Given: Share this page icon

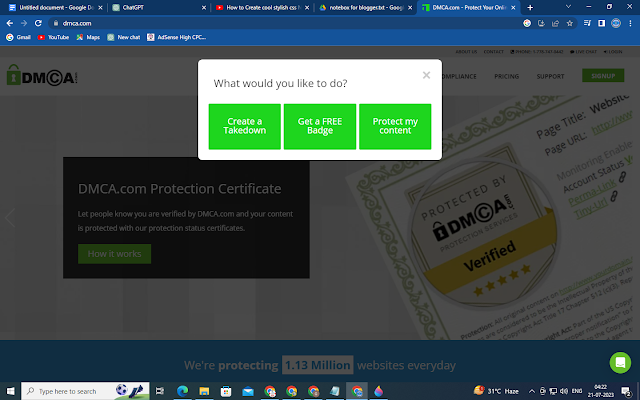Looking at the screenshot, I should (x=555, y=23).
